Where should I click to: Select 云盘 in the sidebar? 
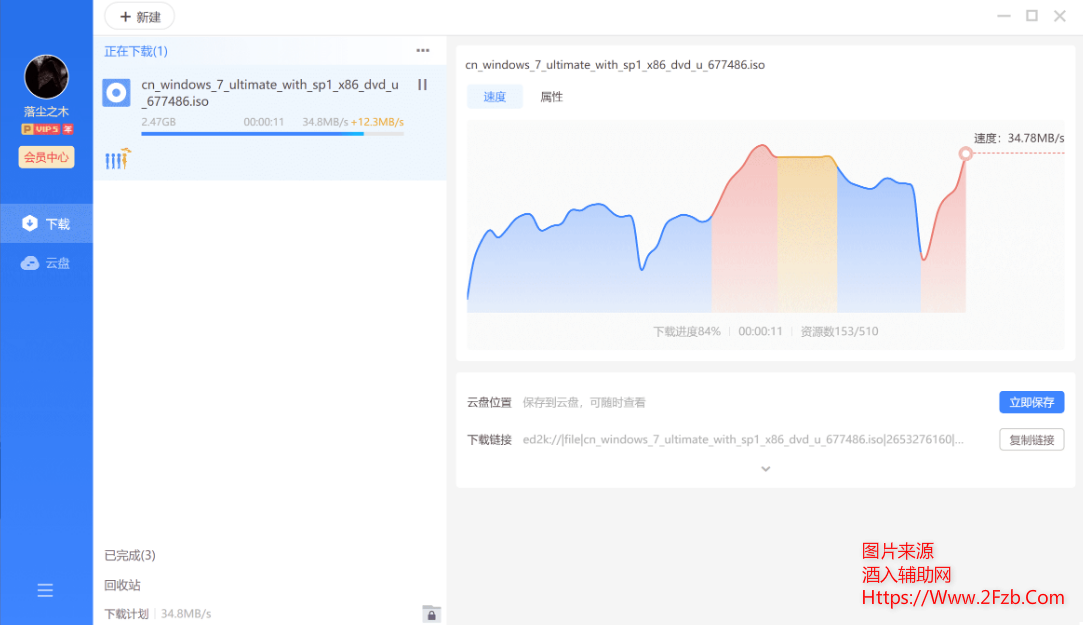(x=46, y=263)
